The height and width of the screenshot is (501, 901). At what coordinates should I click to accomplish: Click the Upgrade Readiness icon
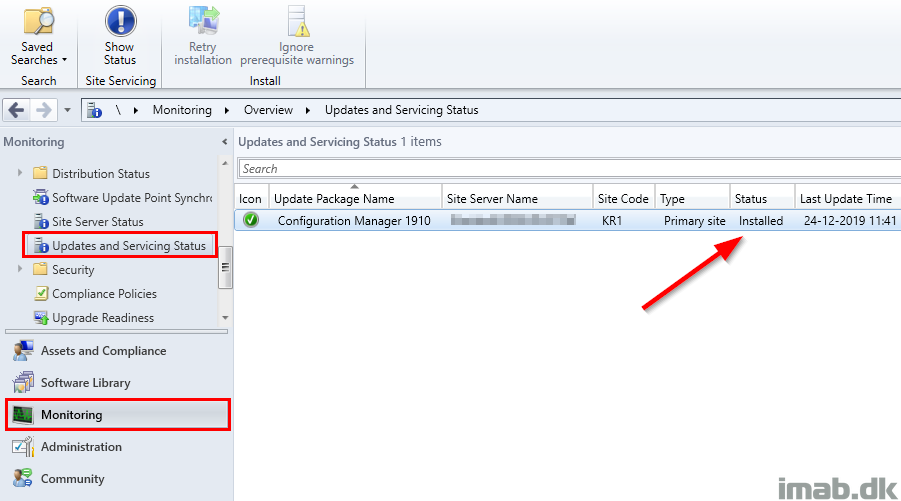(40, 317)
